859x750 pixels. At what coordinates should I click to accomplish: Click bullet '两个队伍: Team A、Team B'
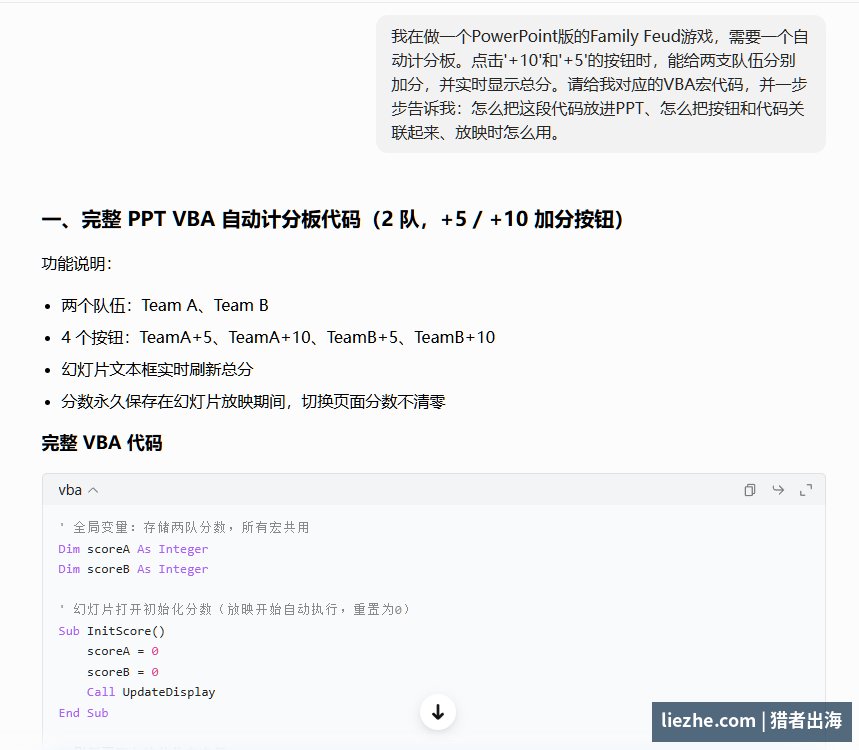click(x=165, y=305)
